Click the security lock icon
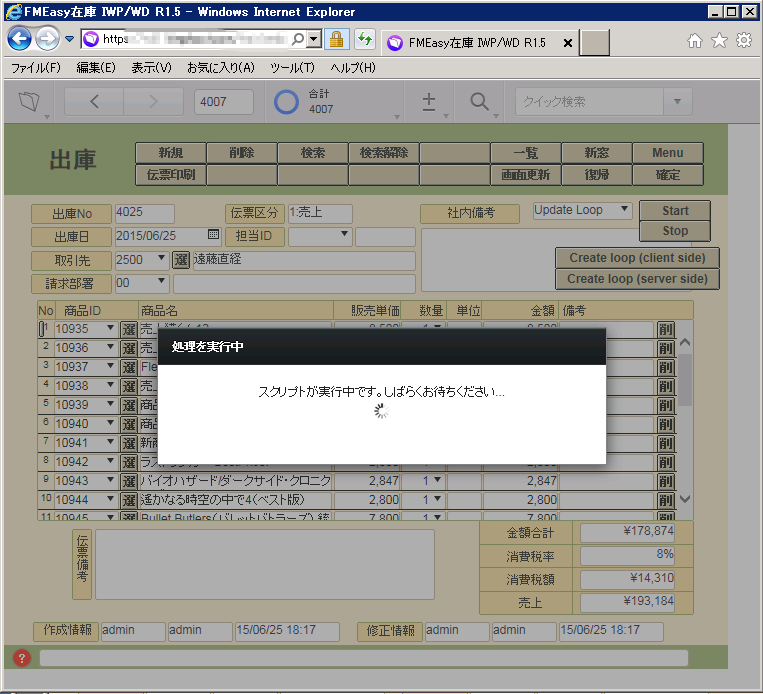Viewport: 763px width, 694px height. [336, 39]
